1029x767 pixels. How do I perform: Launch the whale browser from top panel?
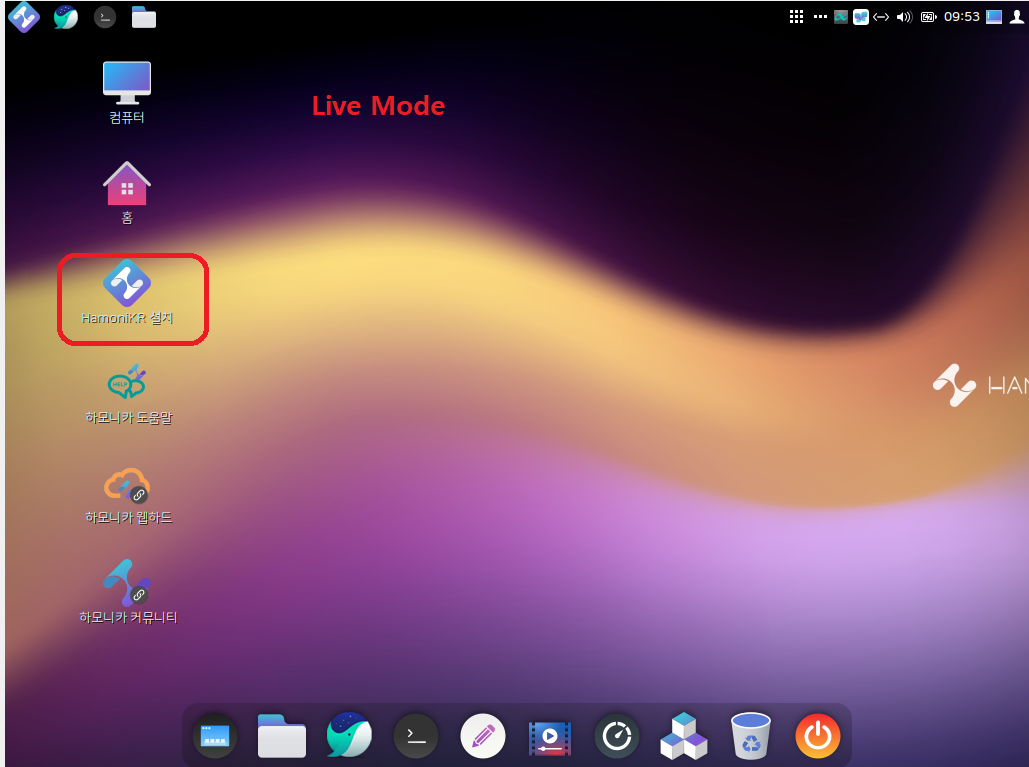click(x=66, y=17)
